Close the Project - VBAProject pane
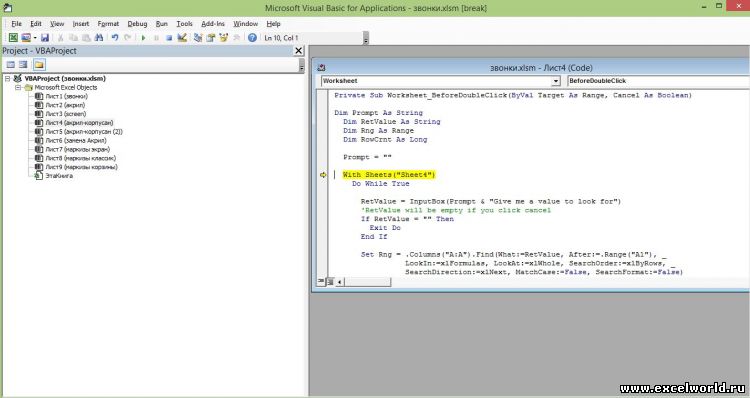Screen dimensions: 750x398 [x=298, y=51]
